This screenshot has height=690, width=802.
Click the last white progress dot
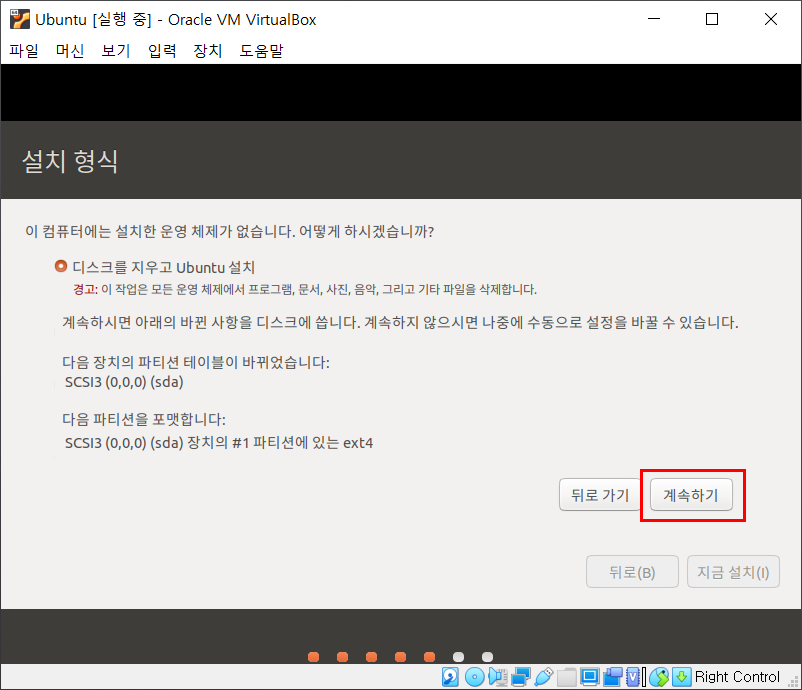[487, 657]
